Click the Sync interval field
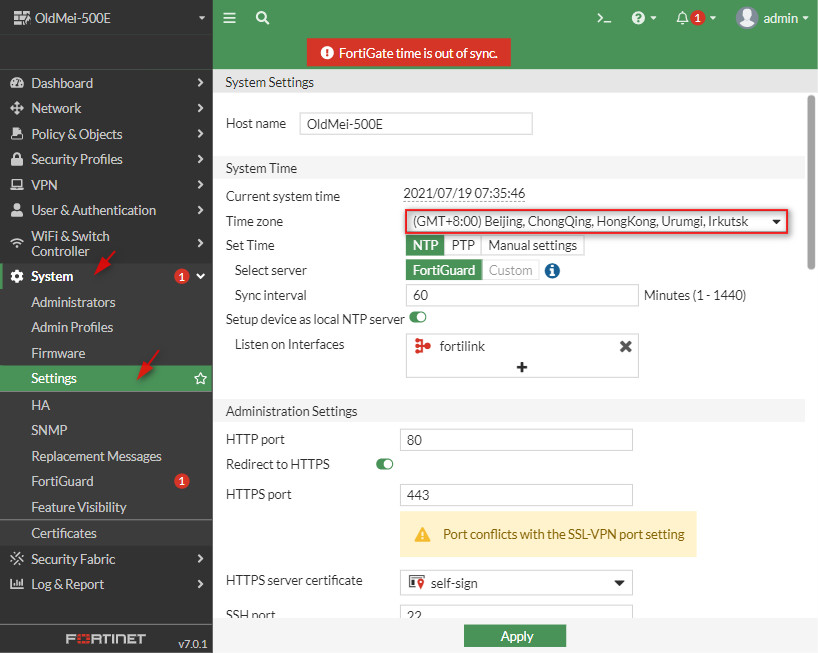The width and height of the screenshot is (818, 653). 522,295
